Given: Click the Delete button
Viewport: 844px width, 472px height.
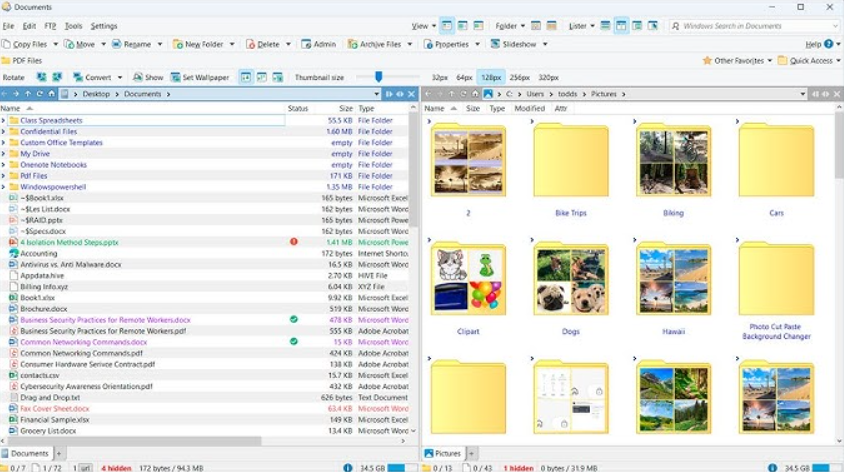Looking at the screenshot, I should click(x=263, y=44).
